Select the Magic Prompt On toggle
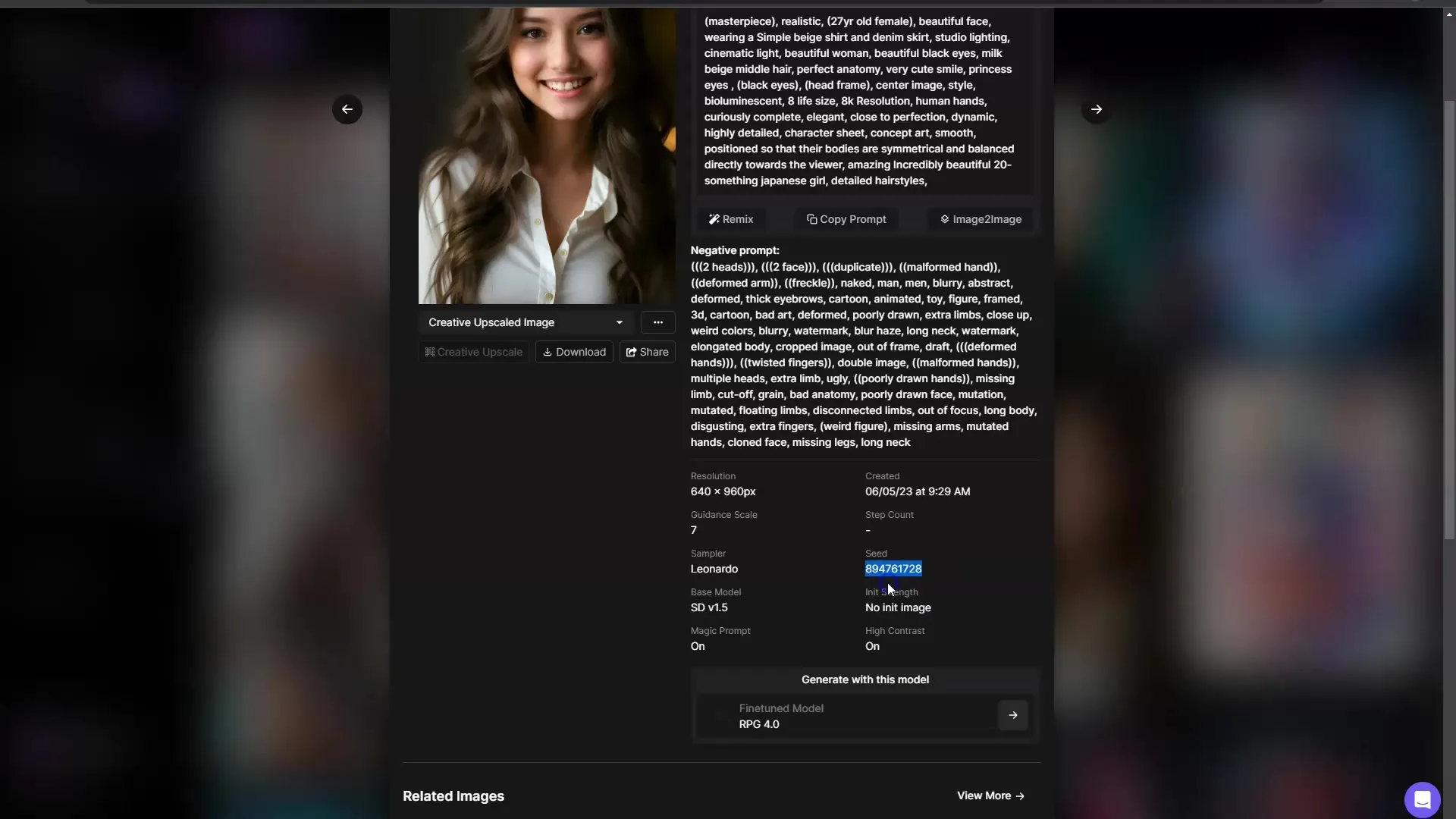Screen dimensions: 1456x819 tap(696, 647)
